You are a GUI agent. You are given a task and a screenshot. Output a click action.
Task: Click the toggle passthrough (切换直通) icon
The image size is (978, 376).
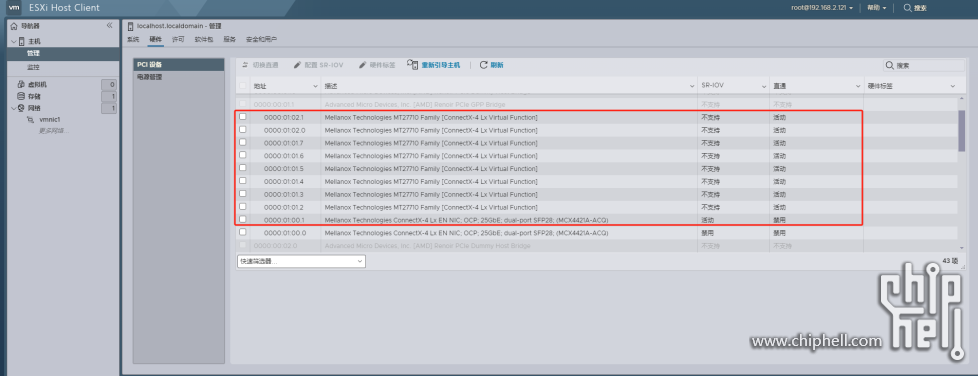pyautogui.click(x=245, y=65)
